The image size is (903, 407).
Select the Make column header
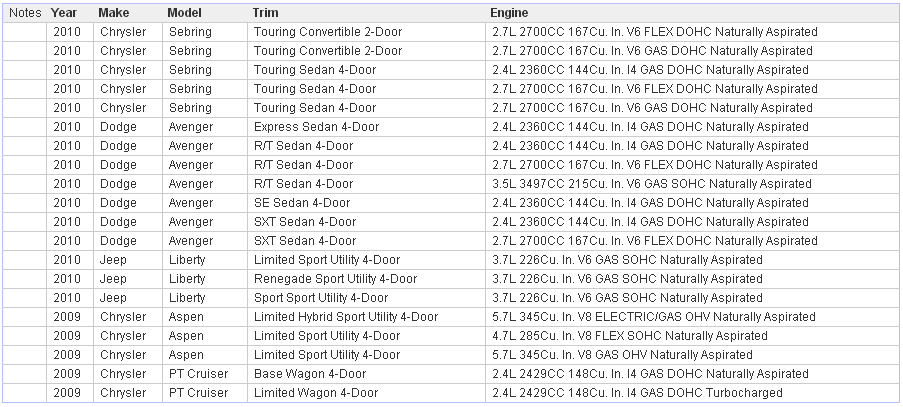pyautogui.click(x=114, y=13)
